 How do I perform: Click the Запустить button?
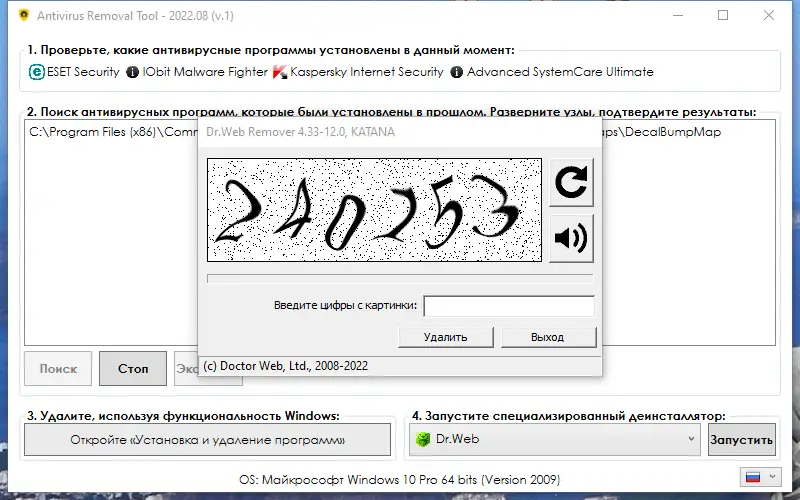tap(742, 439)
